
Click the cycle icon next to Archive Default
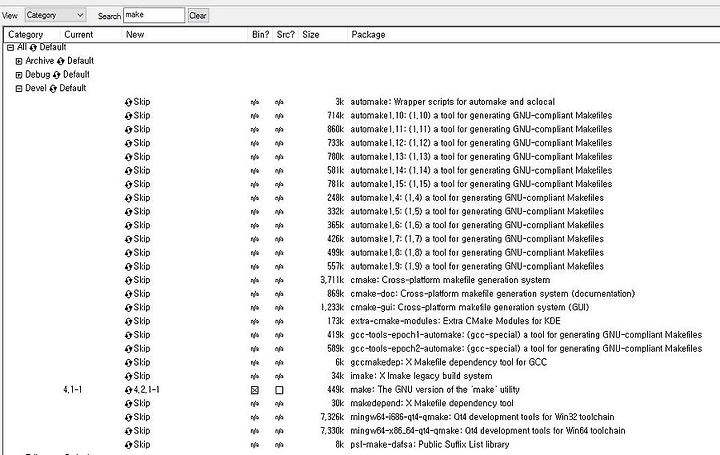(x=61, y=62)
